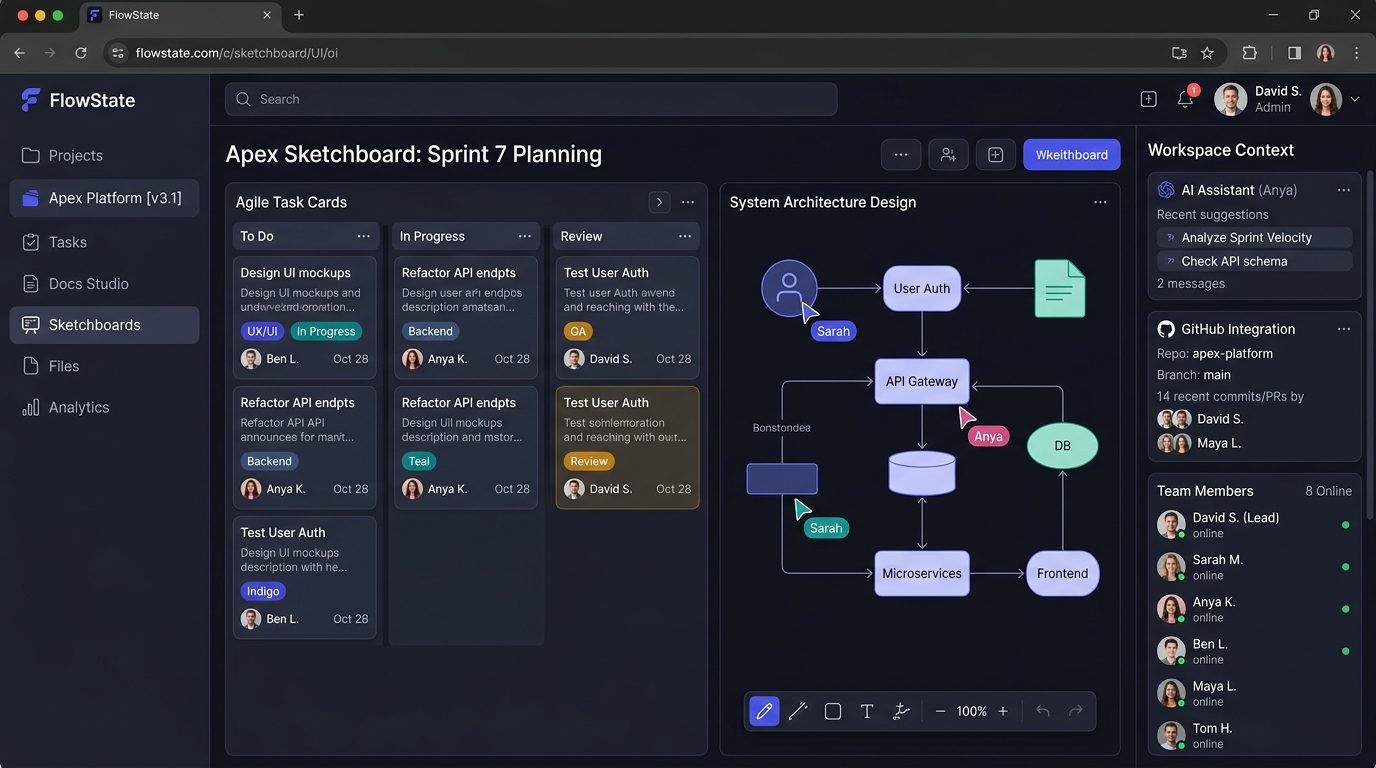
Task: Select the Microservices diagram node
Action: click(922, 574)
